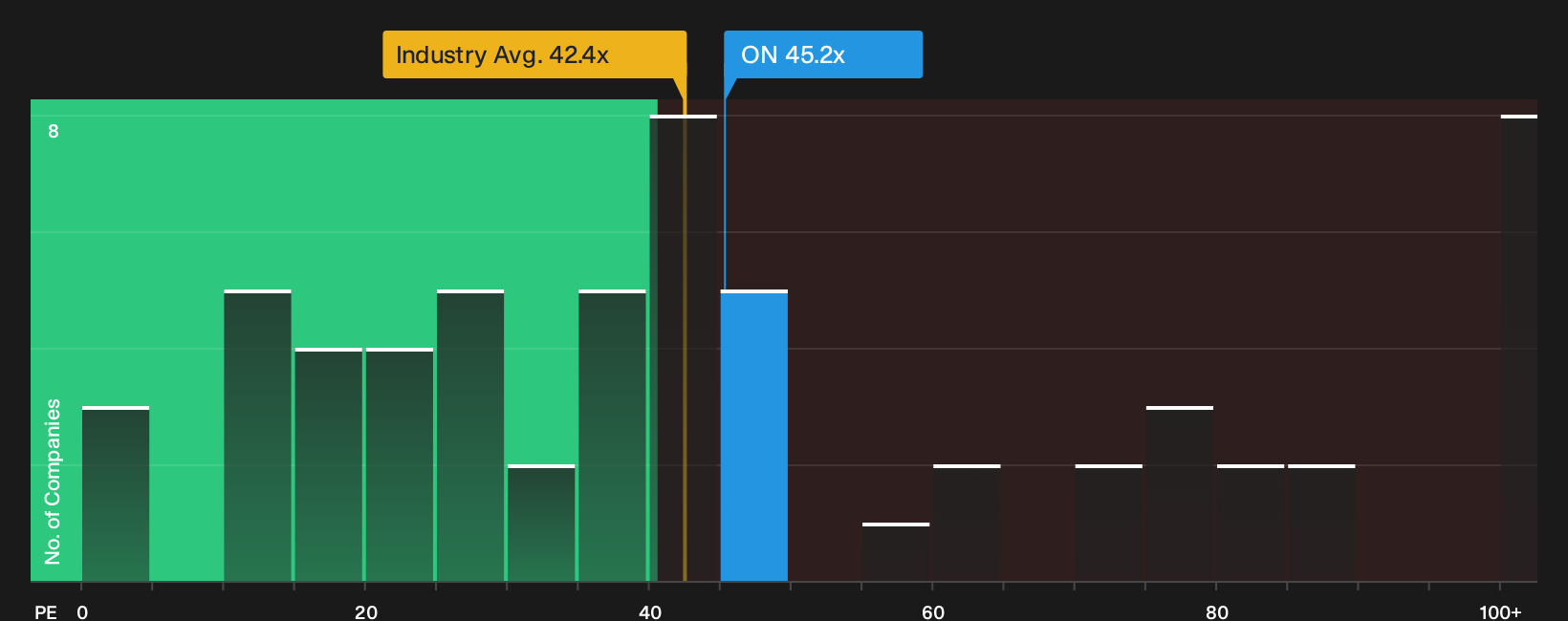Click the x-axis label 20
The image size is (1568, 621).
366,611
